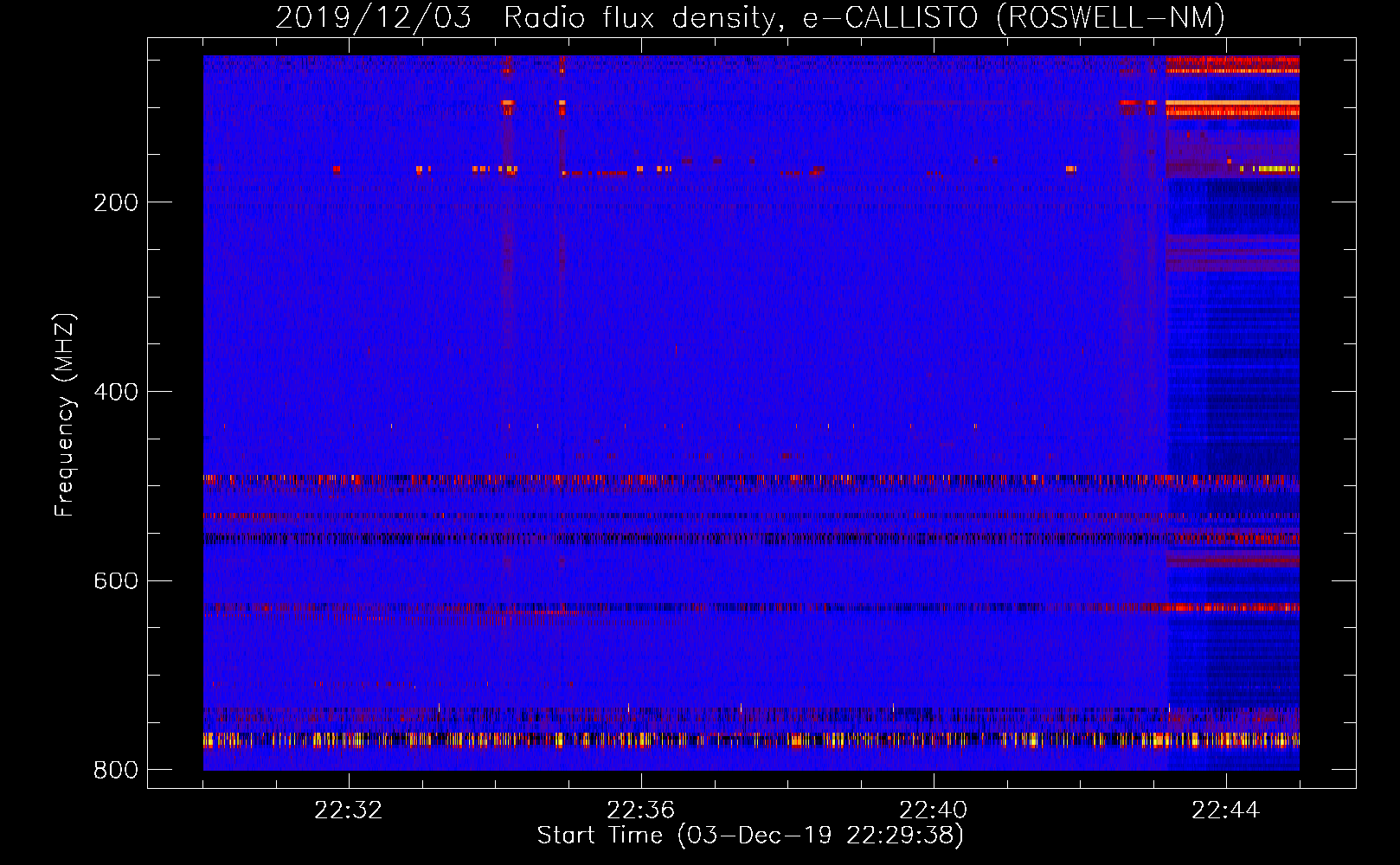1400x865 pixels.
Task: Click the 'Frequency (MHZ)' axis label
Action: click(x=65, y=414)
